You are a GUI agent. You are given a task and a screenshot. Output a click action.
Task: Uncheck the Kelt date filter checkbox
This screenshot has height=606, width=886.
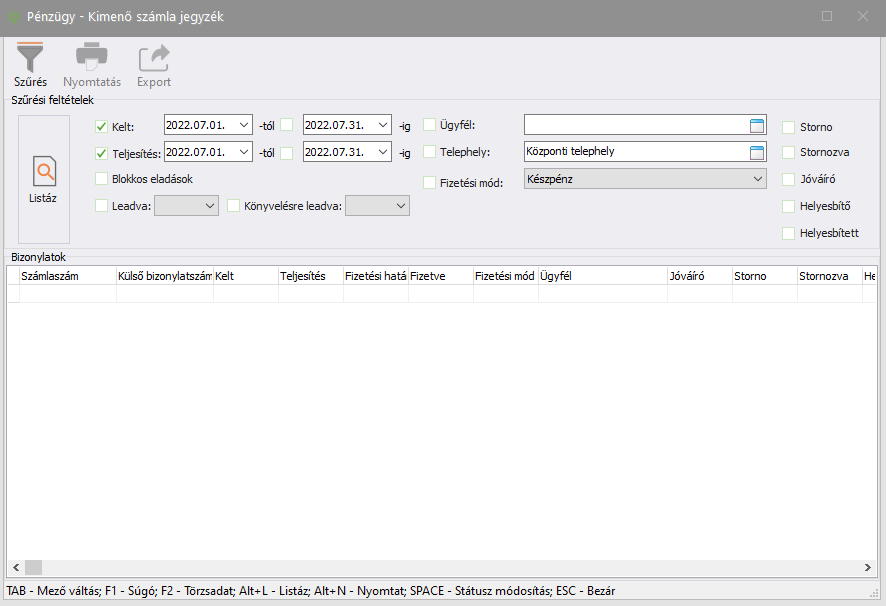pos(101,126)
